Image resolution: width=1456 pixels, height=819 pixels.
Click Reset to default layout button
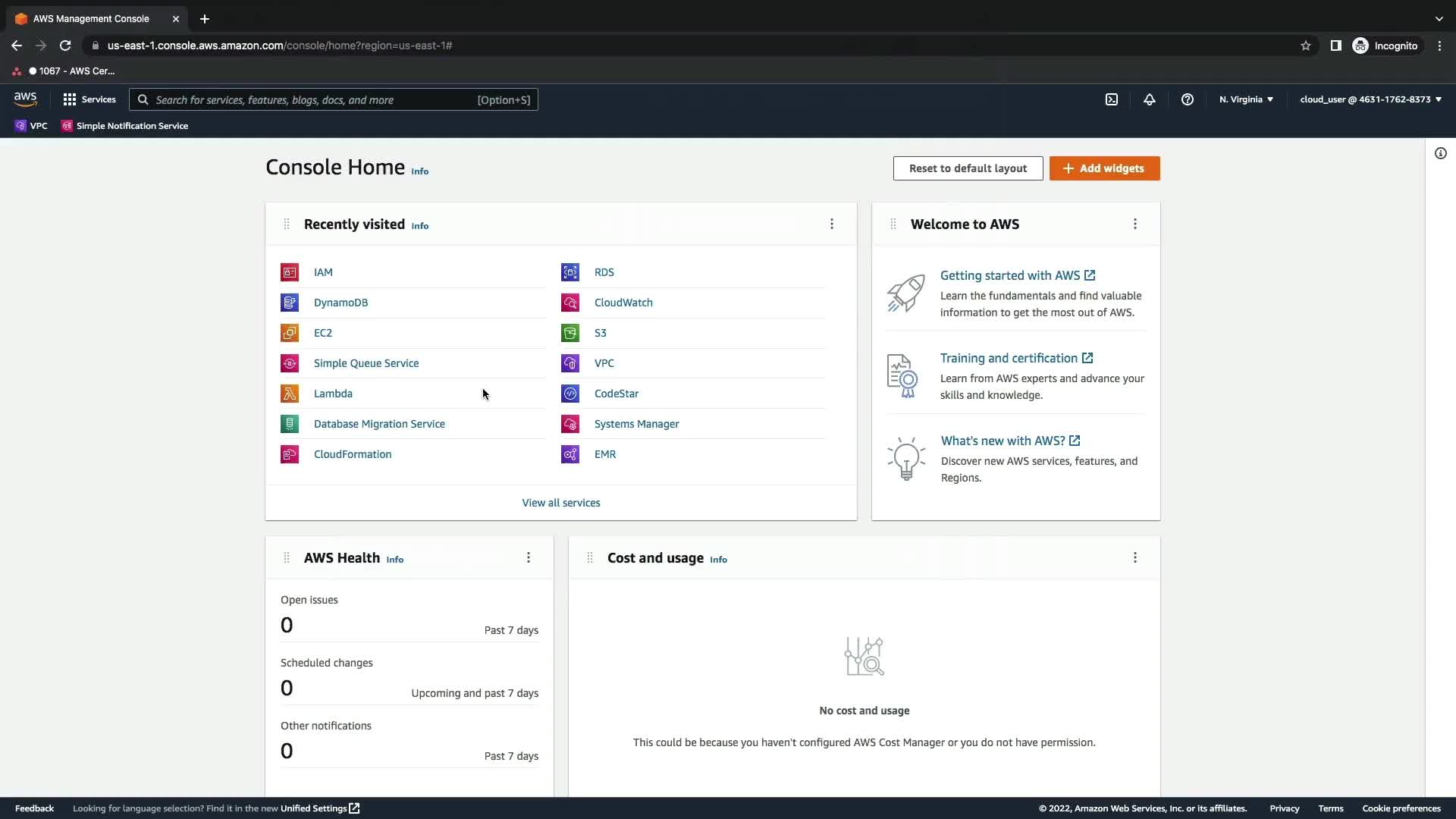[x=968, y=168]
